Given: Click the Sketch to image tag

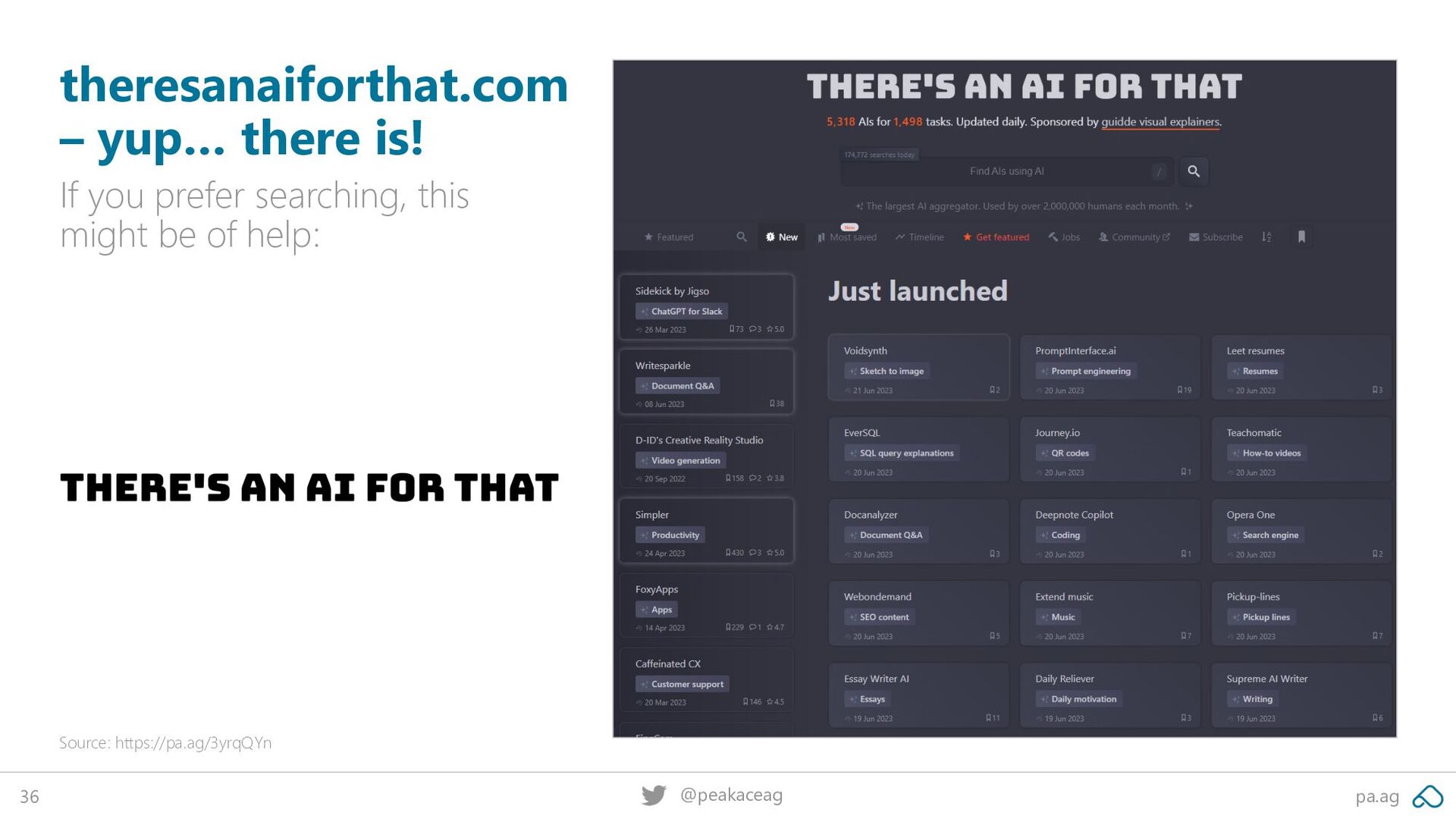Looking at the screenshot, I should pyautogui.click(x=886, y=371).
